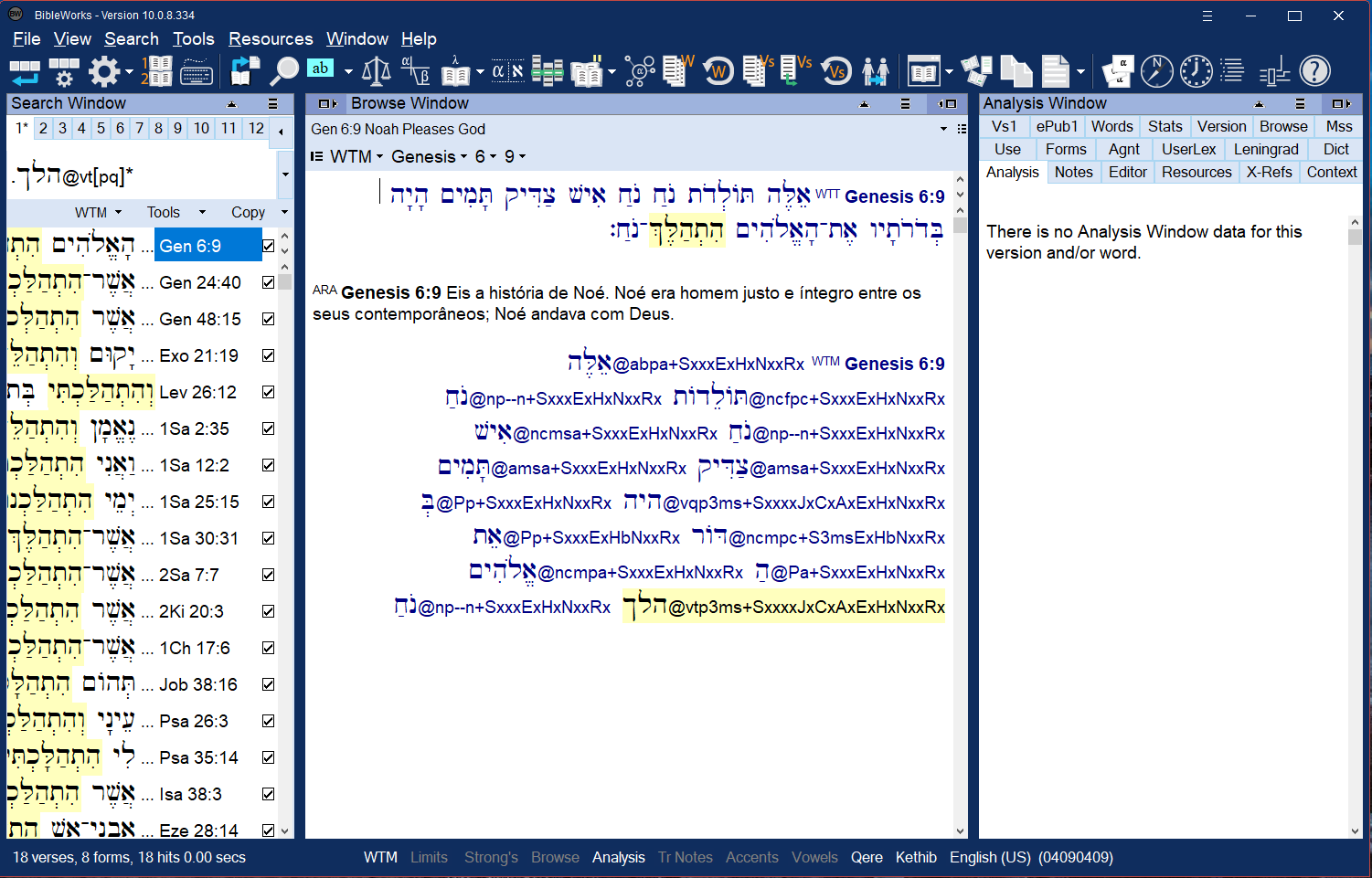Expand the Genesis book dropdown
This screenshot has width=1372, height=878.
click(x=429, y=156)
